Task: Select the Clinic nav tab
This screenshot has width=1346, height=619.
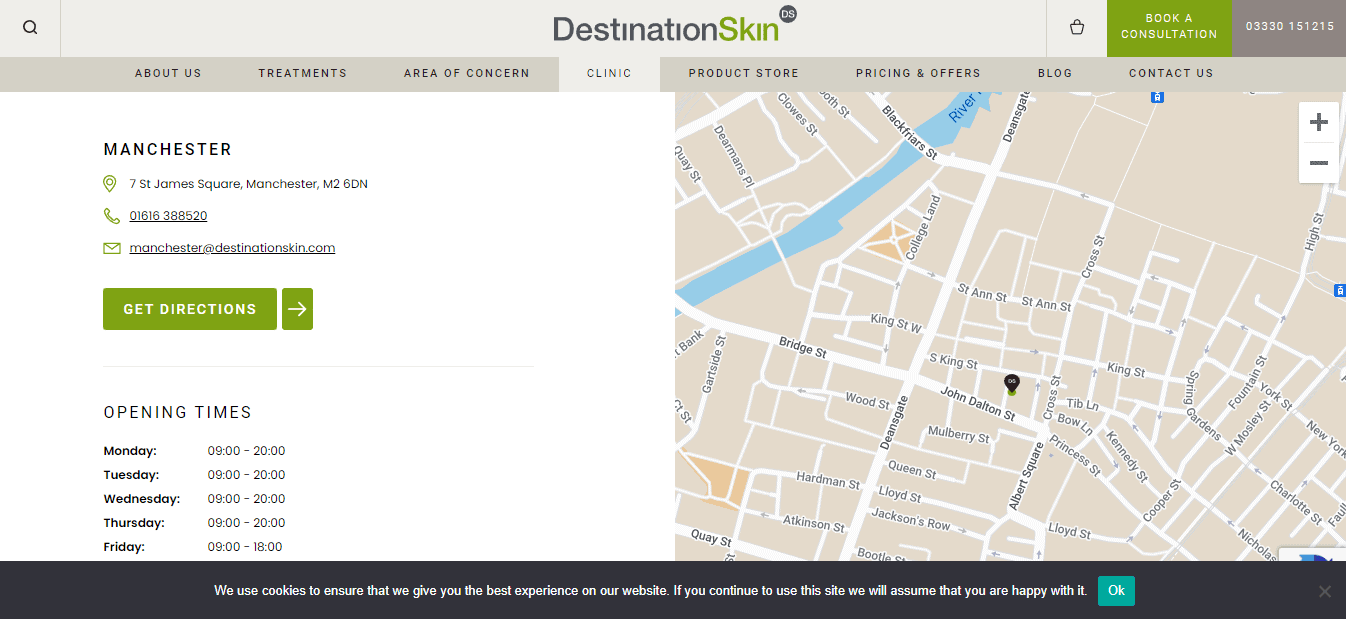Action: [609, 73]
